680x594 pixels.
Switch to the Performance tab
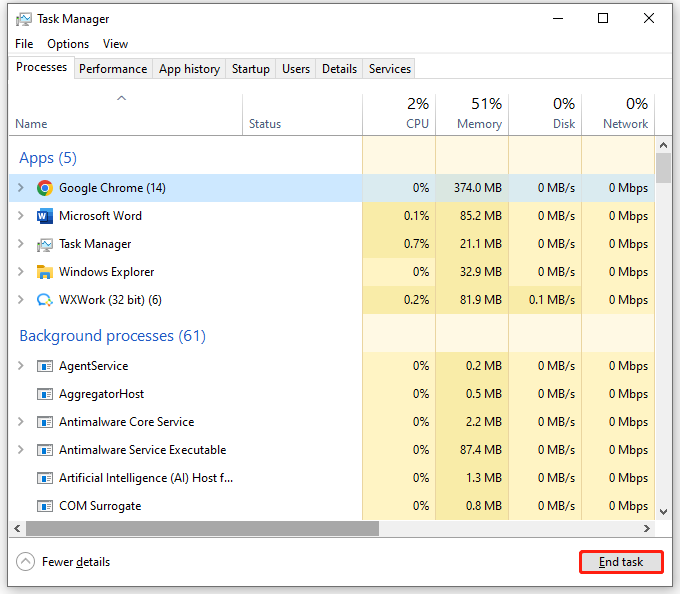click(113, 69)
